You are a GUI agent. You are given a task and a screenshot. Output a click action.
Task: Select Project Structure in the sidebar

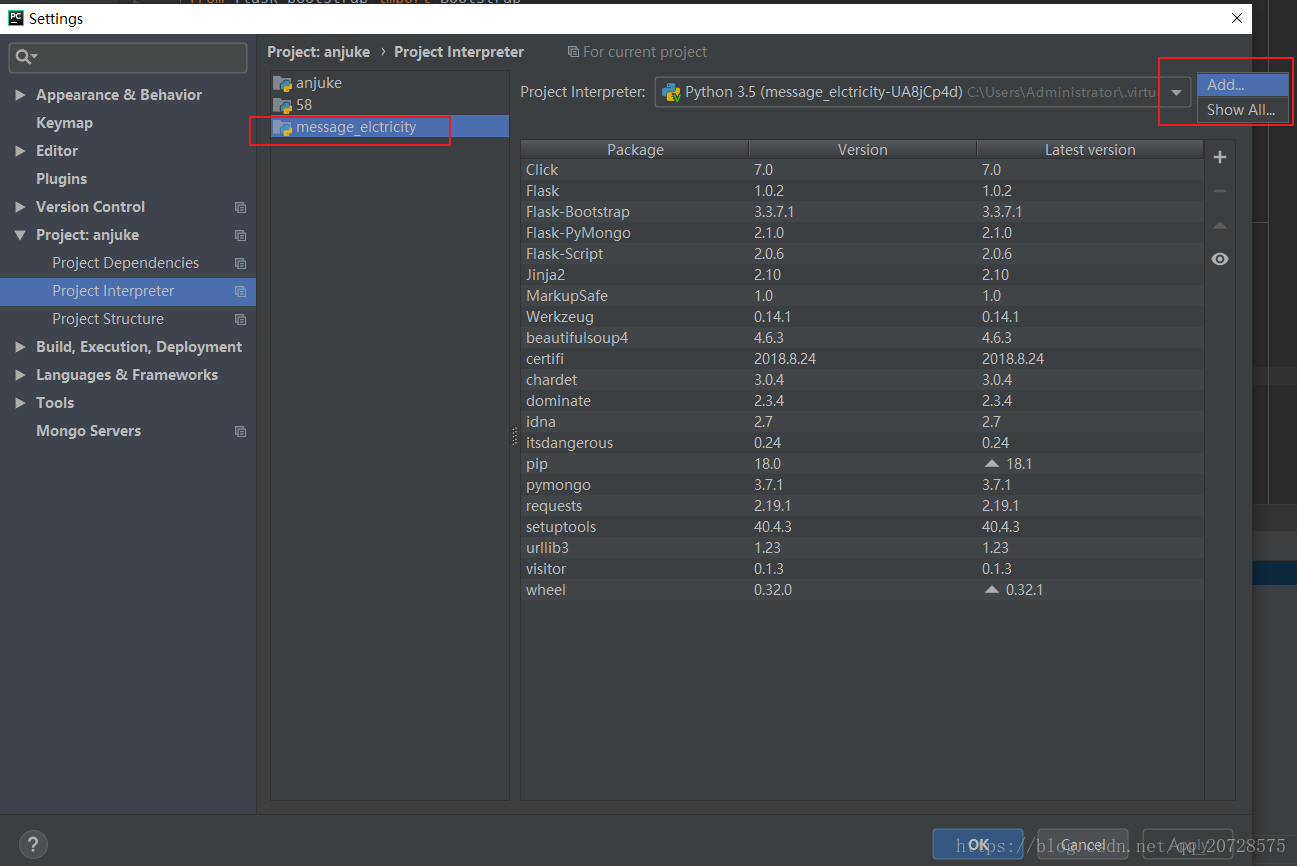[107, 318]
